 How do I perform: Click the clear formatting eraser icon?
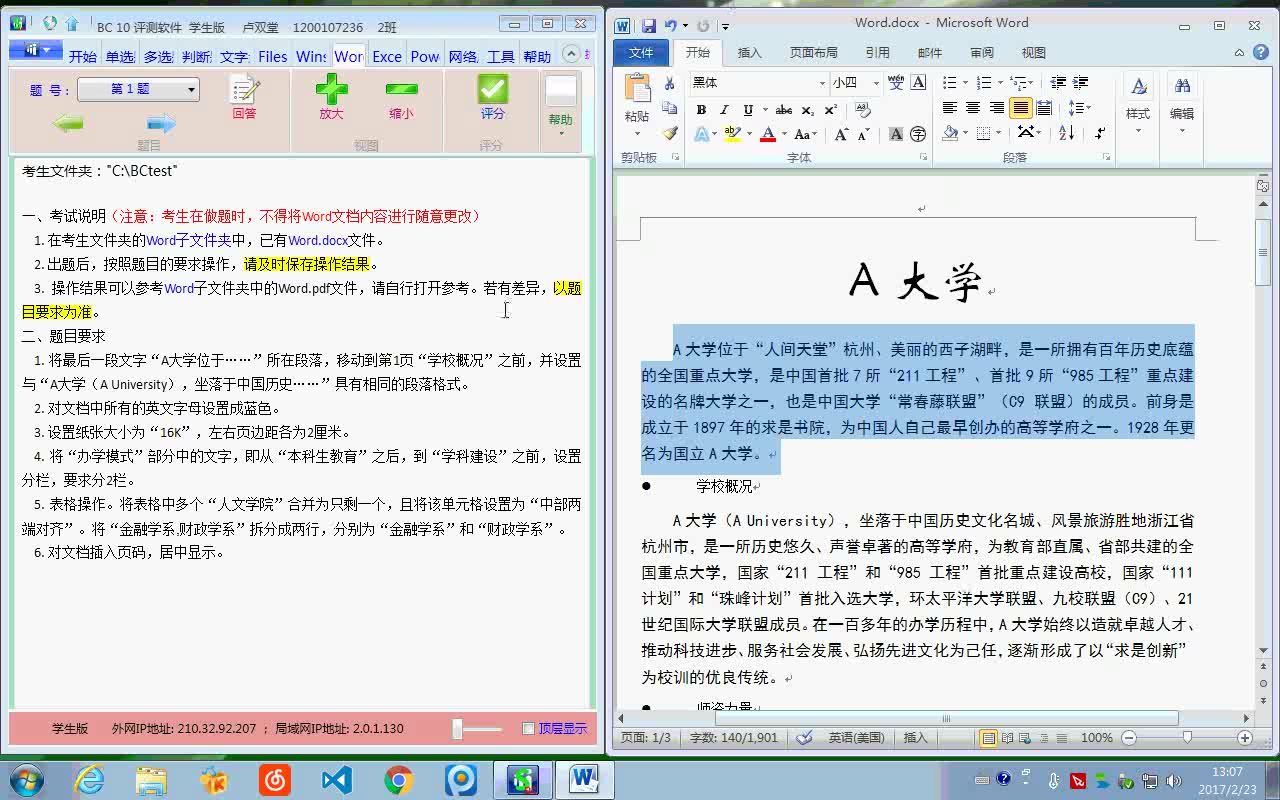tap(863, 109)
